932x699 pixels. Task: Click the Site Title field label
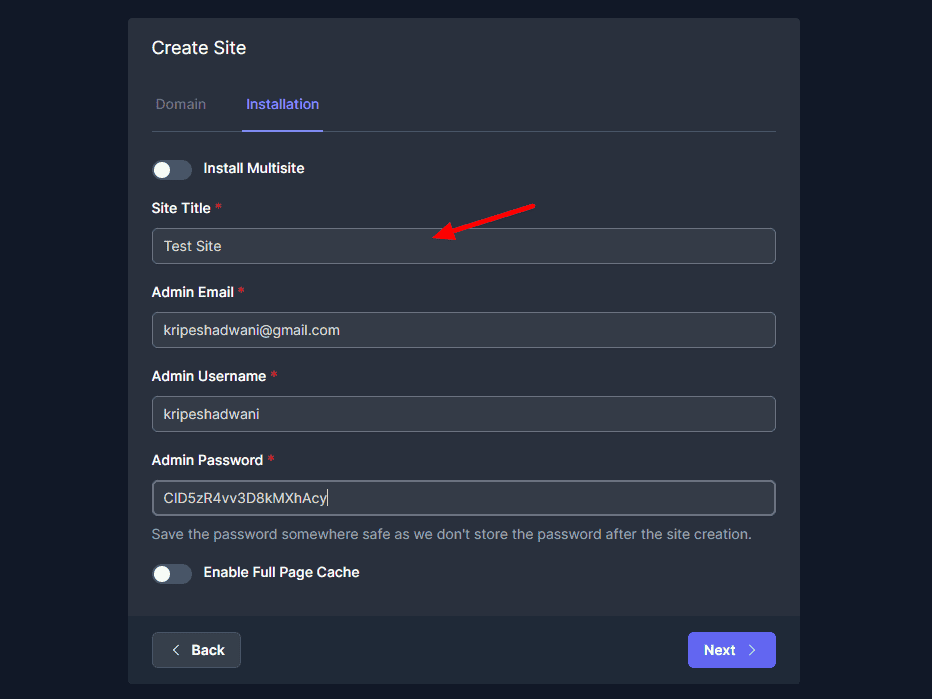tap(181, 208)
